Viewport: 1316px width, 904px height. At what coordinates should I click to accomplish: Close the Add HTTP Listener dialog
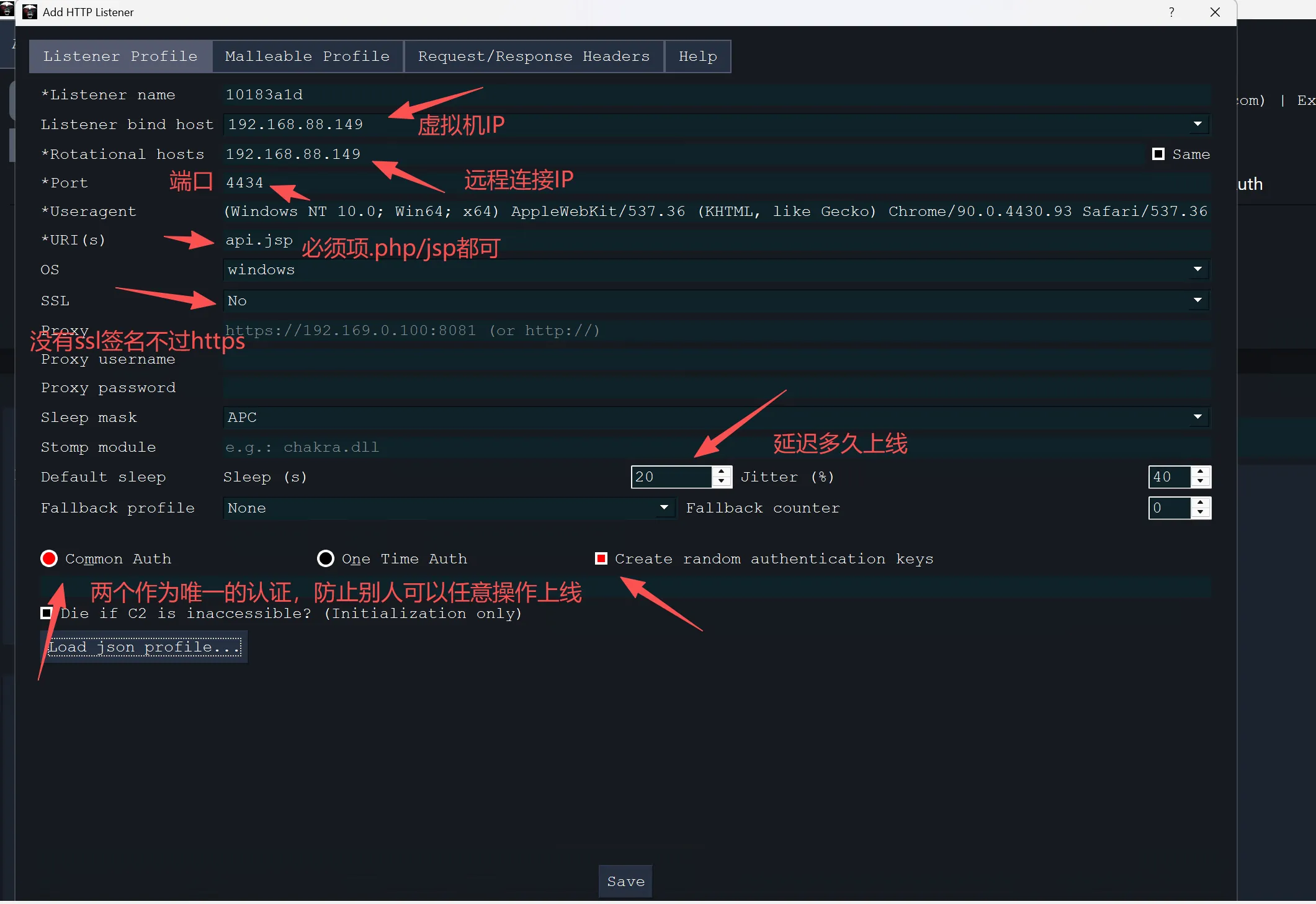click(x=1215, y=12)
